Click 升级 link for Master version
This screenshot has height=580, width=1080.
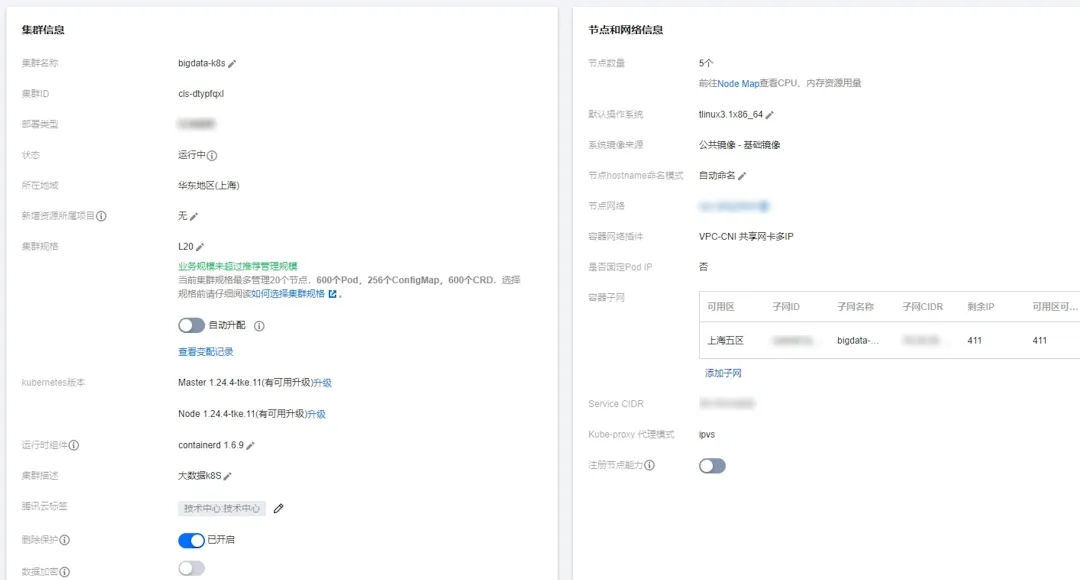322,383
